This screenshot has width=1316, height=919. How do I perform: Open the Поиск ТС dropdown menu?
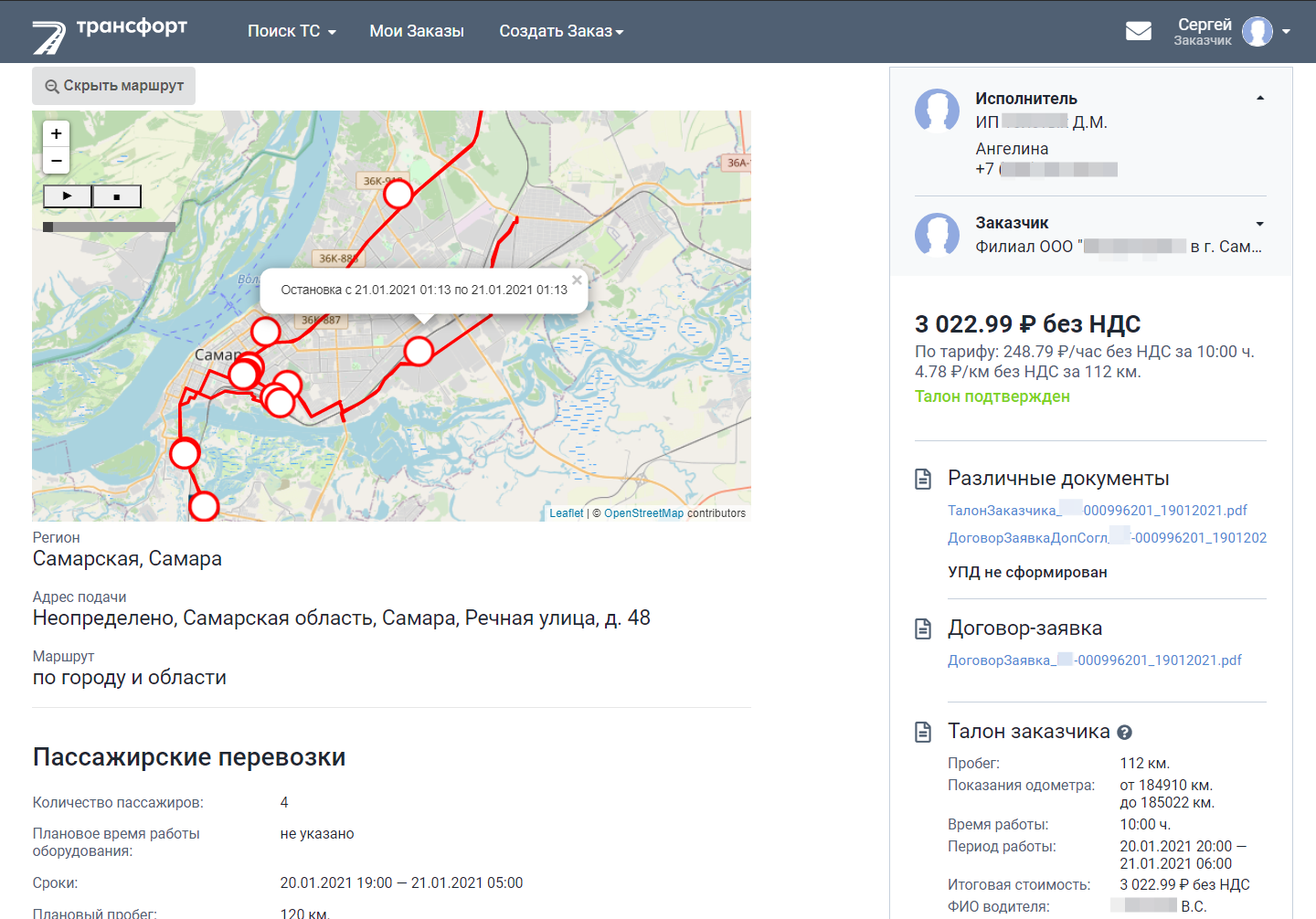[292, 31]
